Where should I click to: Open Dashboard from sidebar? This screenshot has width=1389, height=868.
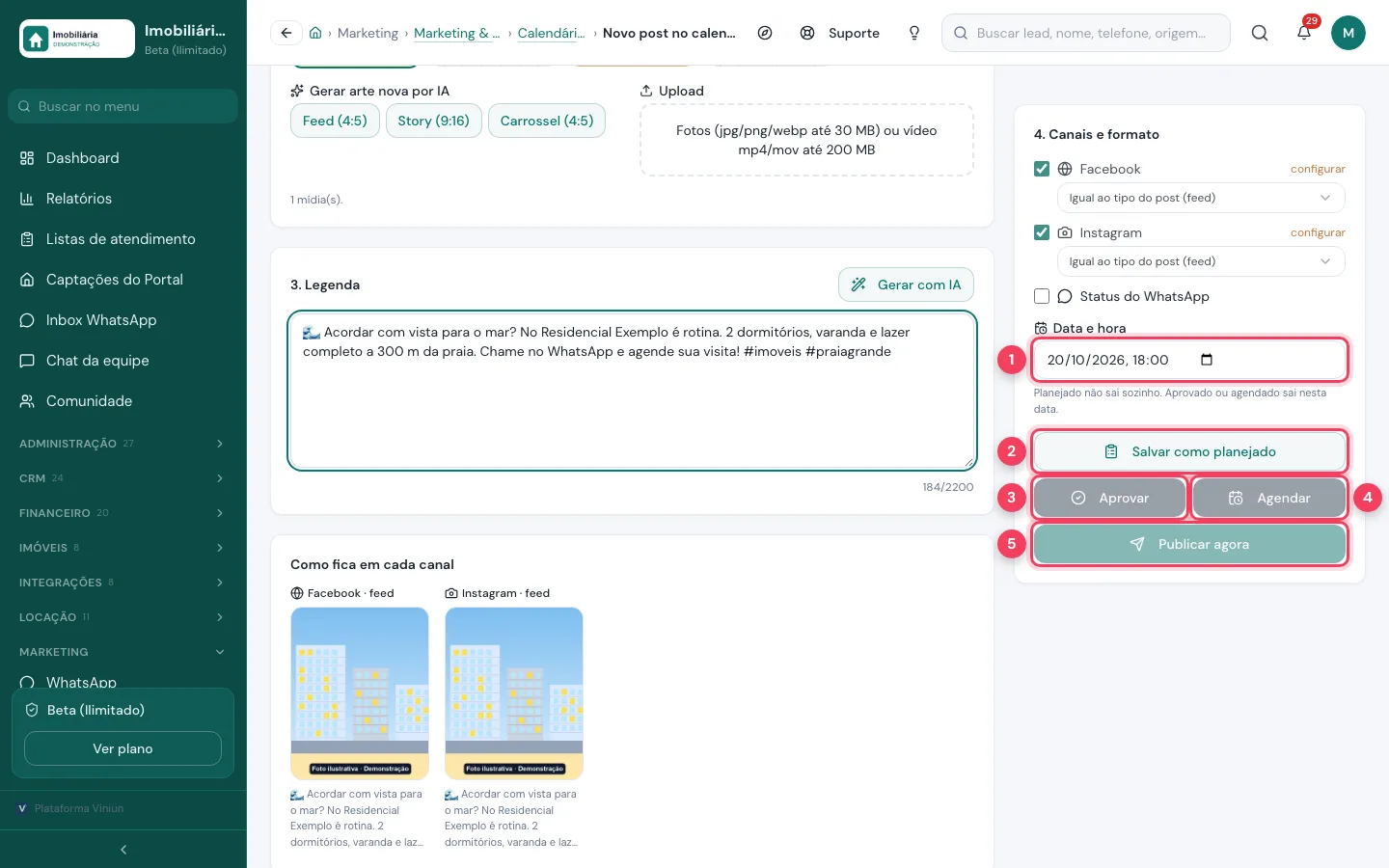[x=123, y=158]
